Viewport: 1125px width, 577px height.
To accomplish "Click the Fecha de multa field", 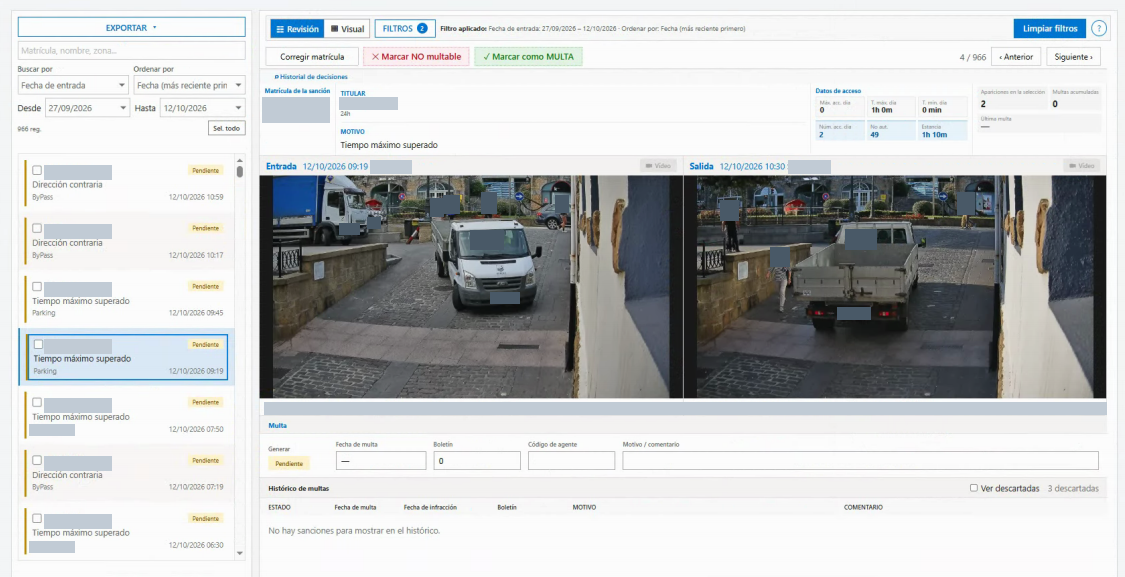I will [x=381, y=461].
